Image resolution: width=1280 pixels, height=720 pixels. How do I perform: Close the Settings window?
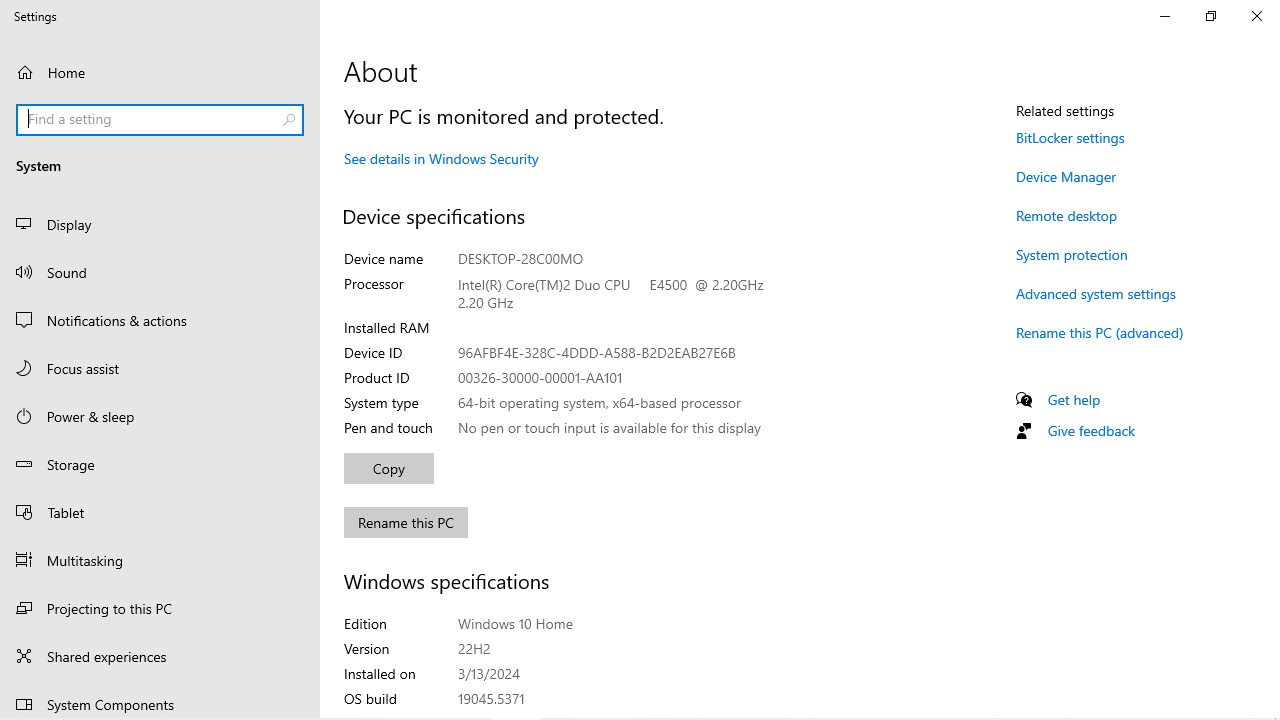(x=1257, y=16)
